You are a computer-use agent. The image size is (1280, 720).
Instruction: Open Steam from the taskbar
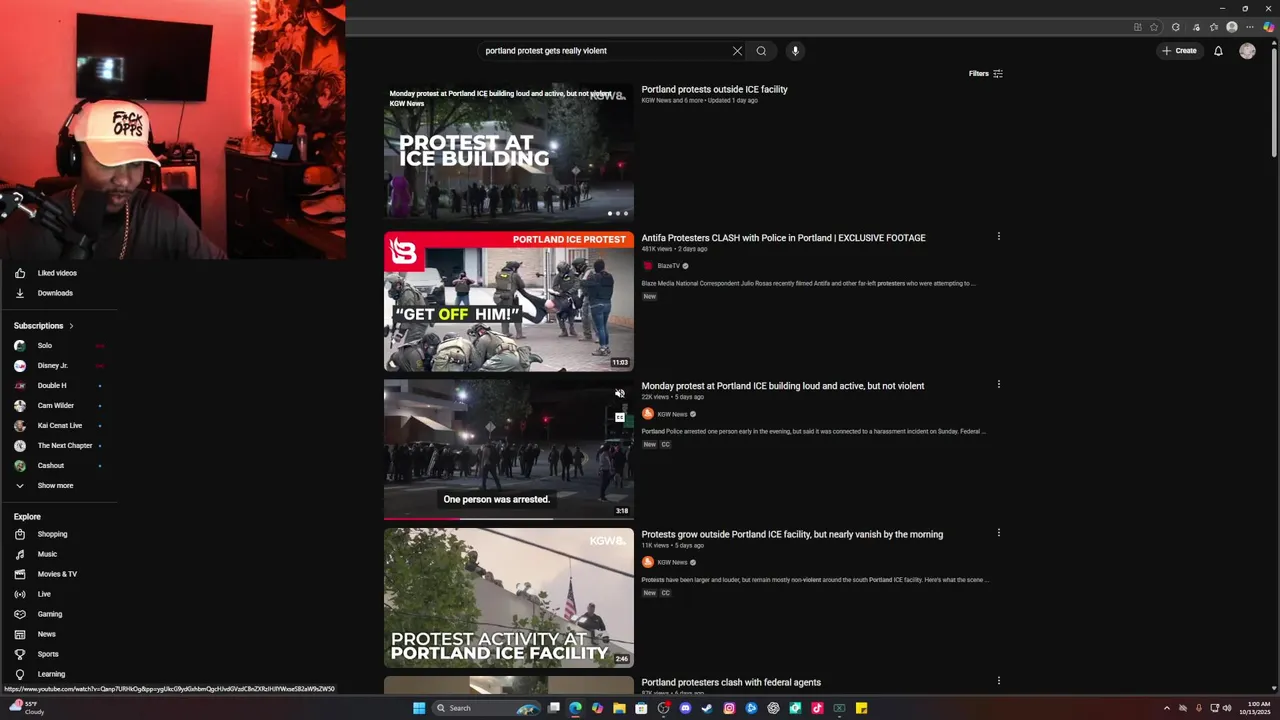(707, 708)
